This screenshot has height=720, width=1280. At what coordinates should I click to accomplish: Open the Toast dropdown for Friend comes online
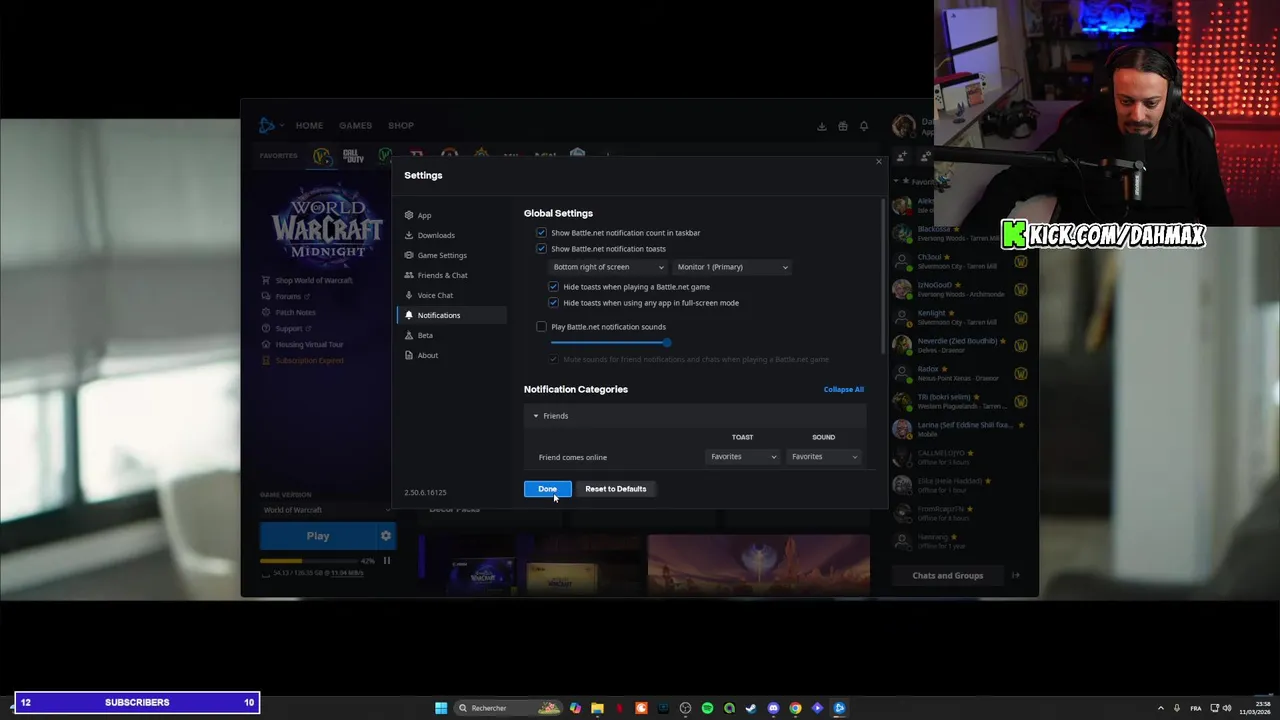click(x=743, y=457)
